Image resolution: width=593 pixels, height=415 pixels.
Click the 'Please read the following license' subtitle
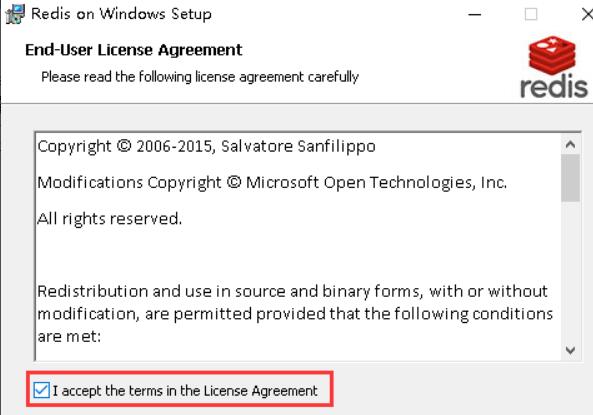point(200,77)
